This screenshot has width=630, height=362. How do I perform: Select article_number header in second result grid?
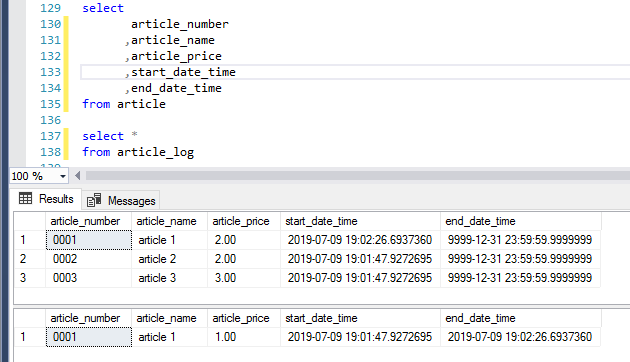point(88,318)
